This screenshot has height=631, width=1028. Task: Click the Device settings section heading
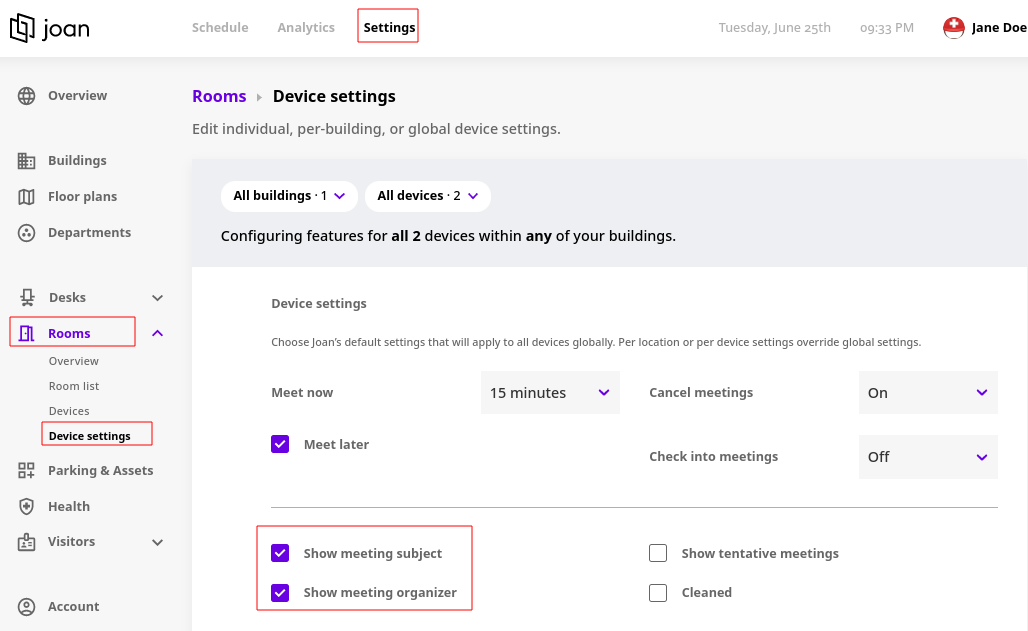(319, 304)
